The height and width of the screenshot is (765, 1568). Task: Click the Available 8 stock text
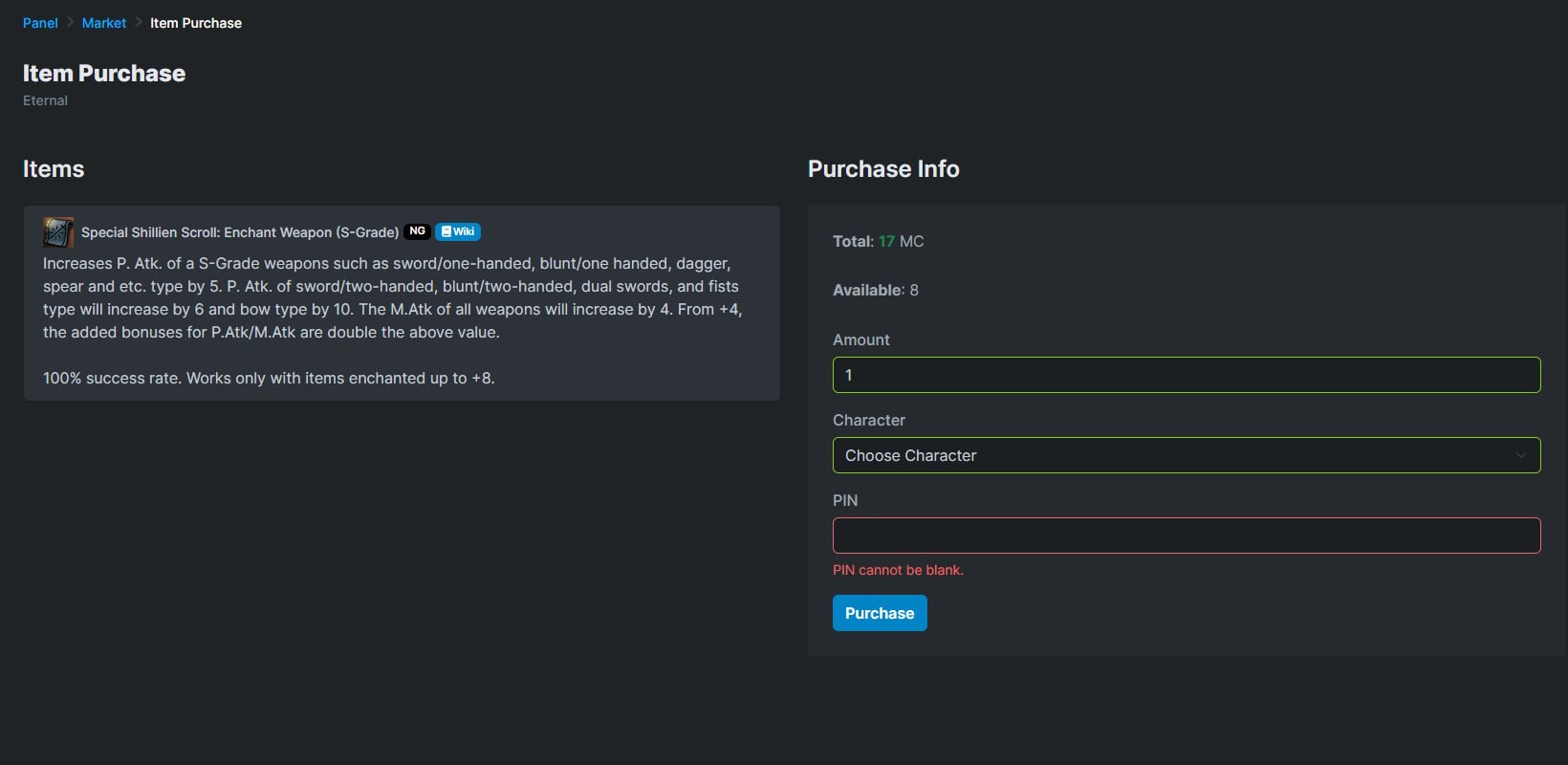(875, 290)
